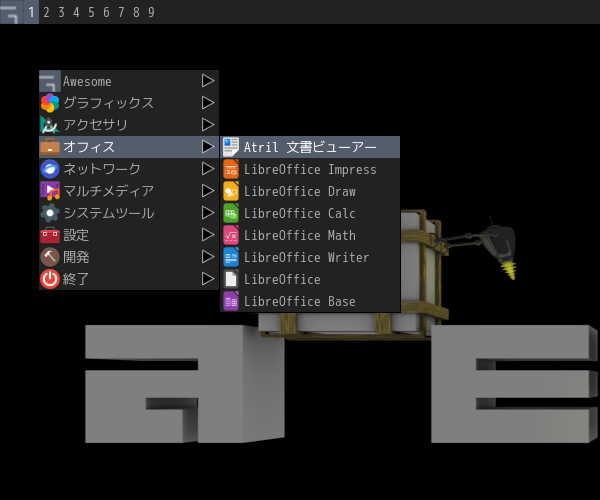Expand the 開発 submenu arrow
600x500 pixels.
tap(208, 257)
